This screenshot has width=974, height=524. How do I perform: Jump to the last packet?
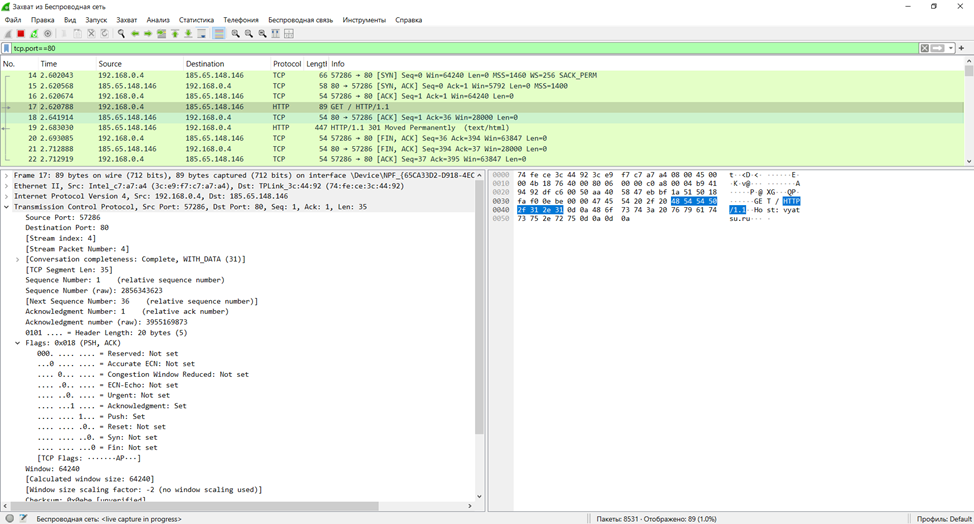click(x=188, y=33)
